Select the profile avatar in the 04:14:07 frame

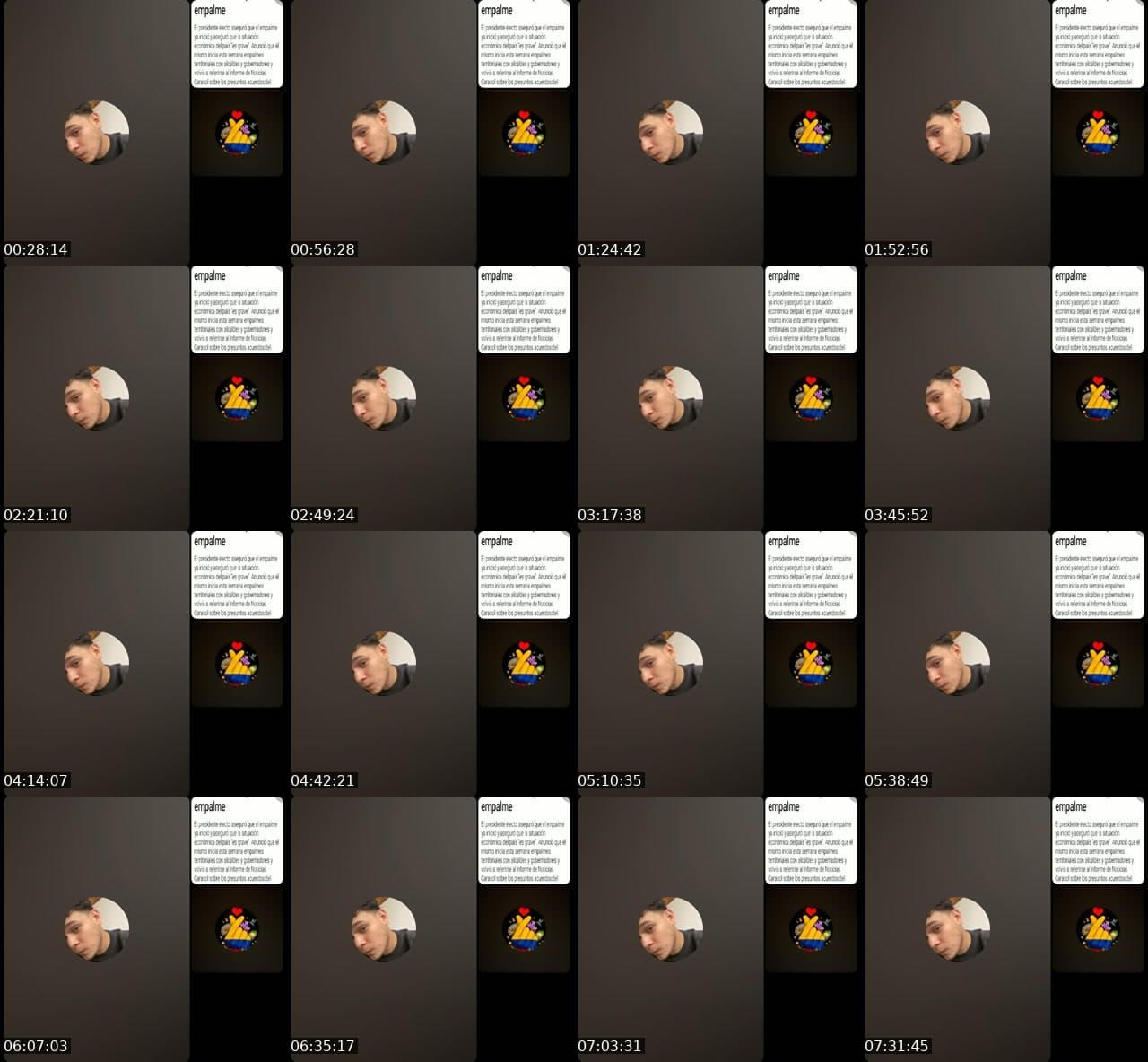[x=97, y=664]
